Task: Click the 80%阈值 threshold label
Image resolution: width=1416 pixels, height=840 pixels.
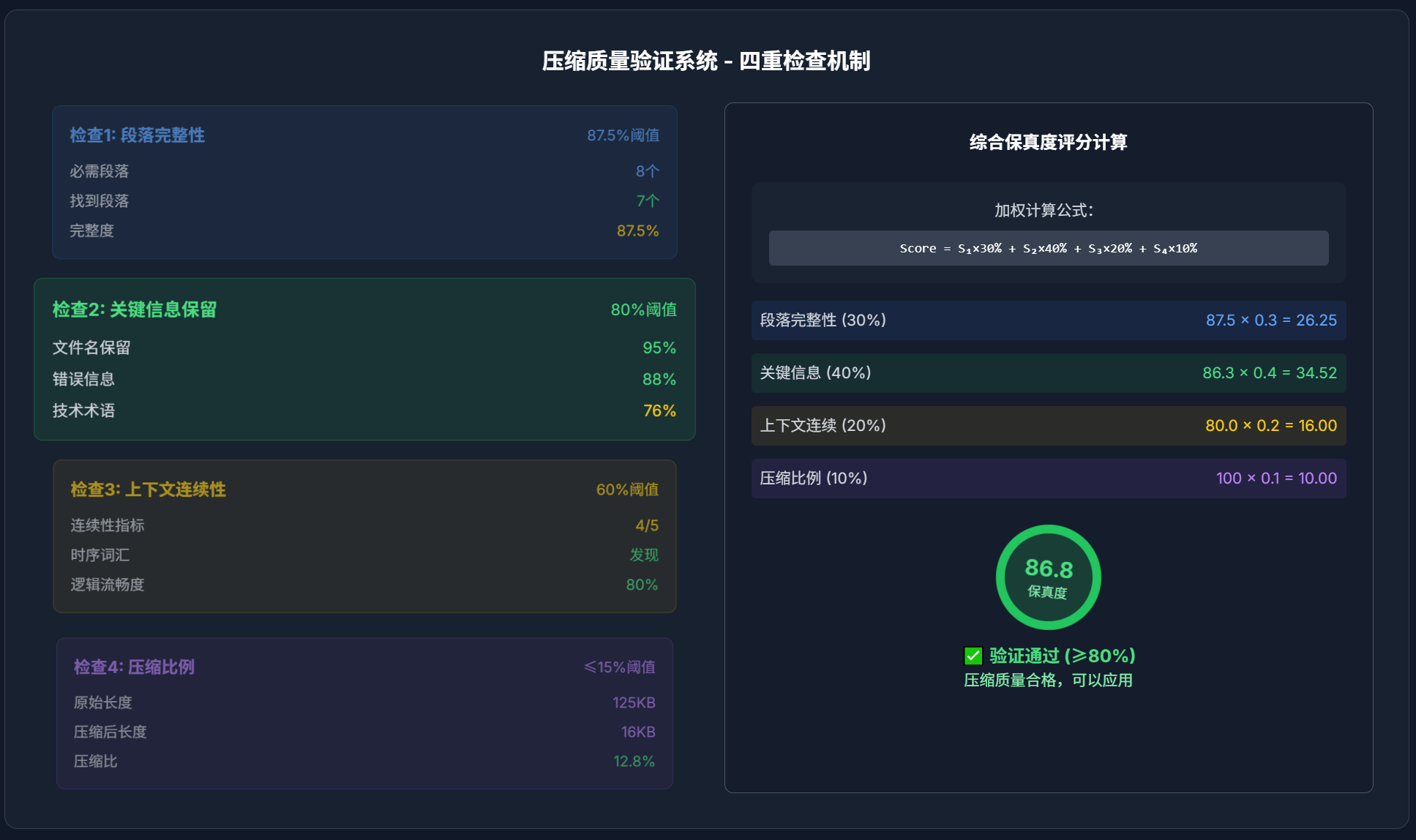Action: [643, 310]
